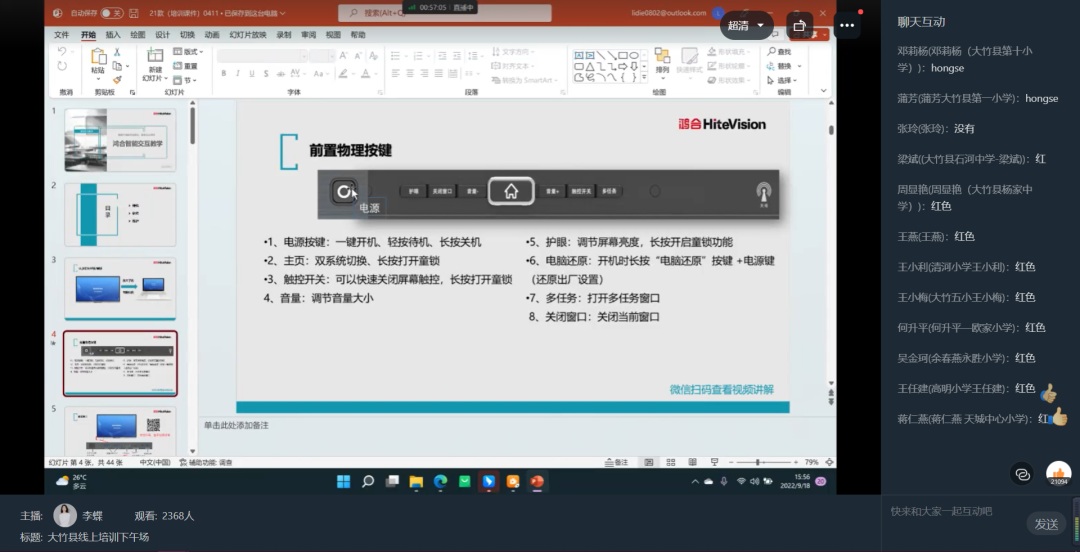Click the Windows Start button
This screenshot has width=1080, height=552.
coord(344,482)
